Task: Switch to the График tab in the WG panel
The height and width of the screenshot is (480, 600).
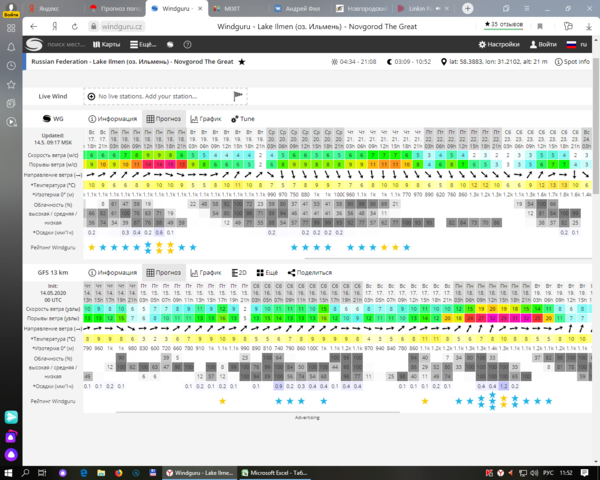Action: pos(205,118)
